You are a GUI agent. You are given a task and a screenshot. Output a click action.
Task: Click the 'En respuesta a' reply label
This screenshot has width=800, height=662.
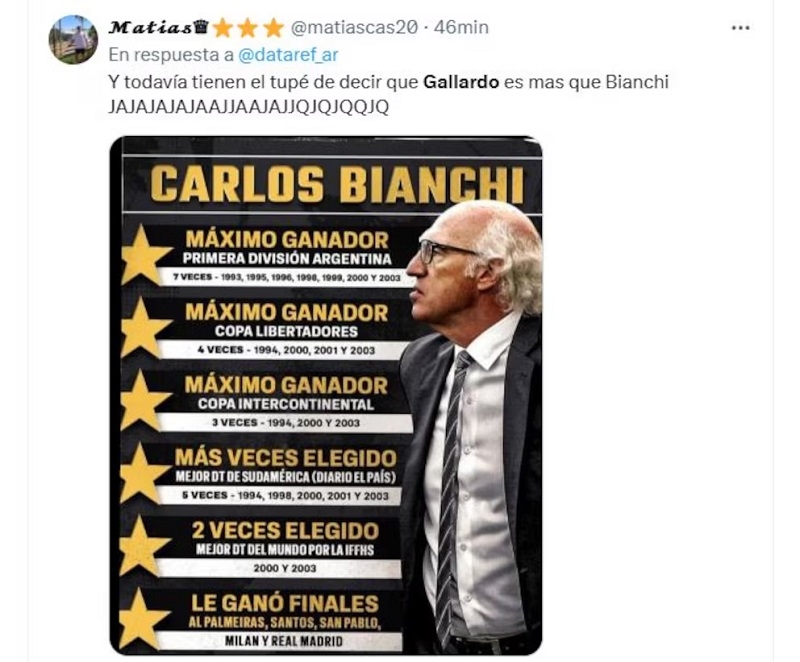pyautogui.click(x=172, y=54)
